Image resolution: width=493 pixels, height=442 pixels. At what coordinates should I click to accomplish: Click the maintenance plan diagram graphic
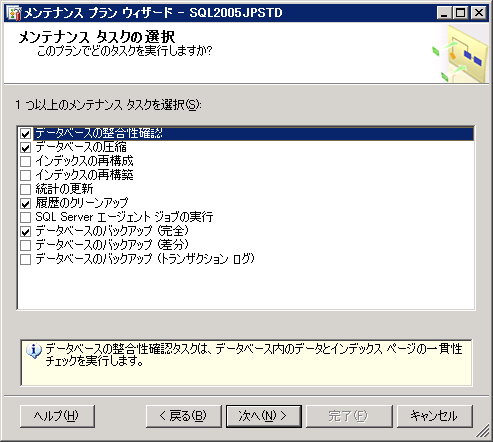pos(459,54)
